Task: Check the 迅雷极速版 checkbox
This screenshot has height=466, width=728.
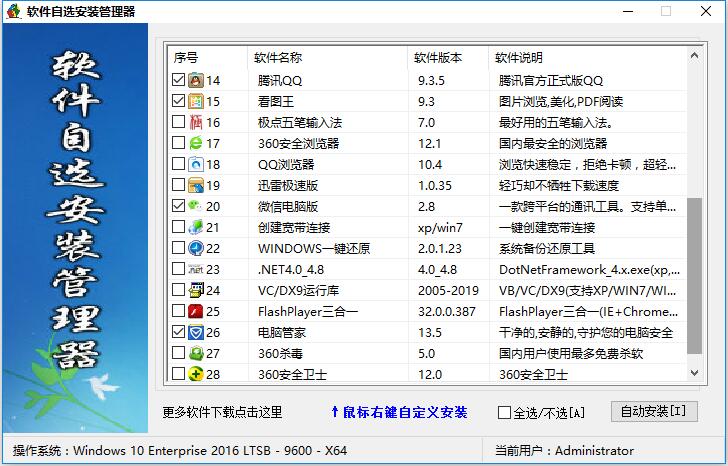Action: point(178,185)
